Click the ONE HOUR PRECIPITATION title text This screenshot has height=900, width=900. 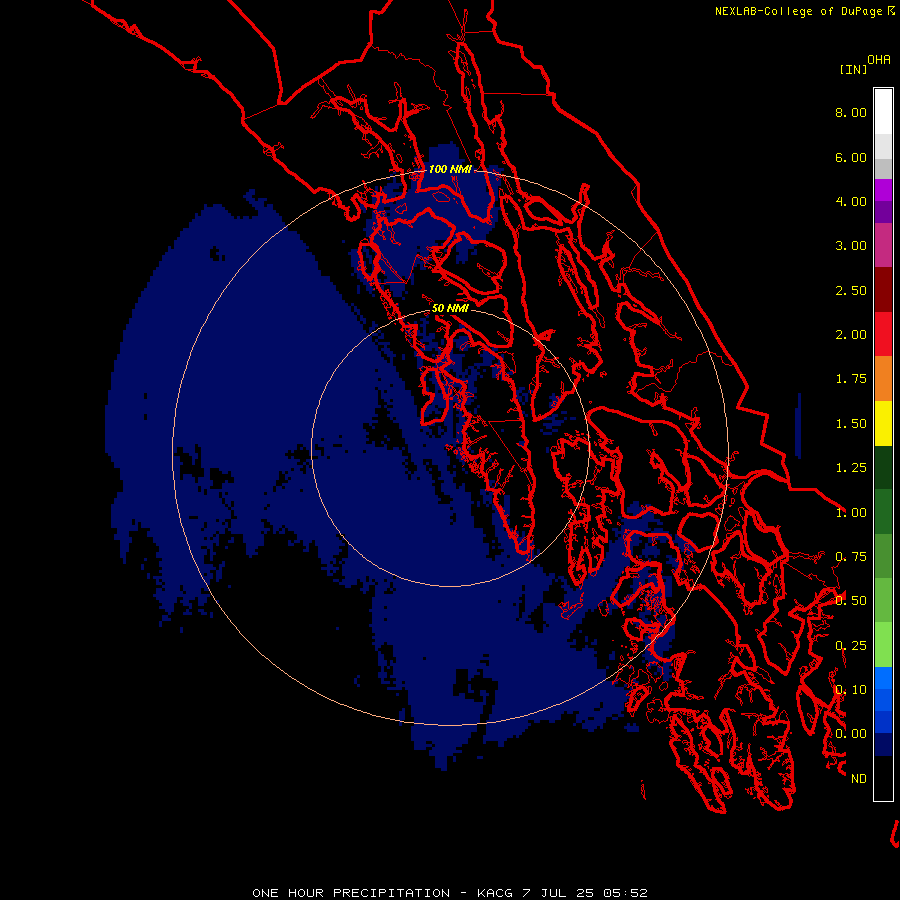(x=351, y=893)
